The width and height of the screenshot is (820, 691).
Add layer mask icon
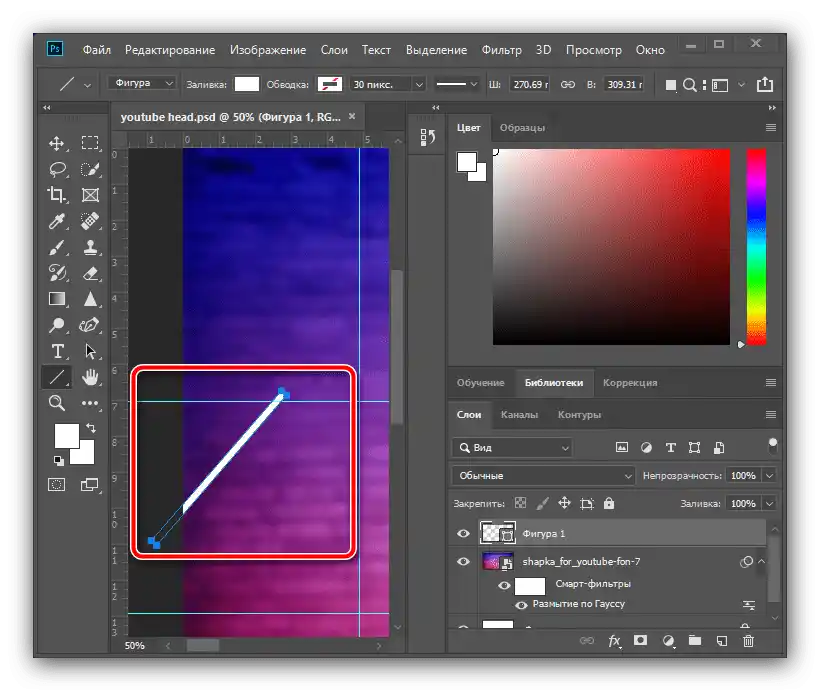[x=640, y=640]
